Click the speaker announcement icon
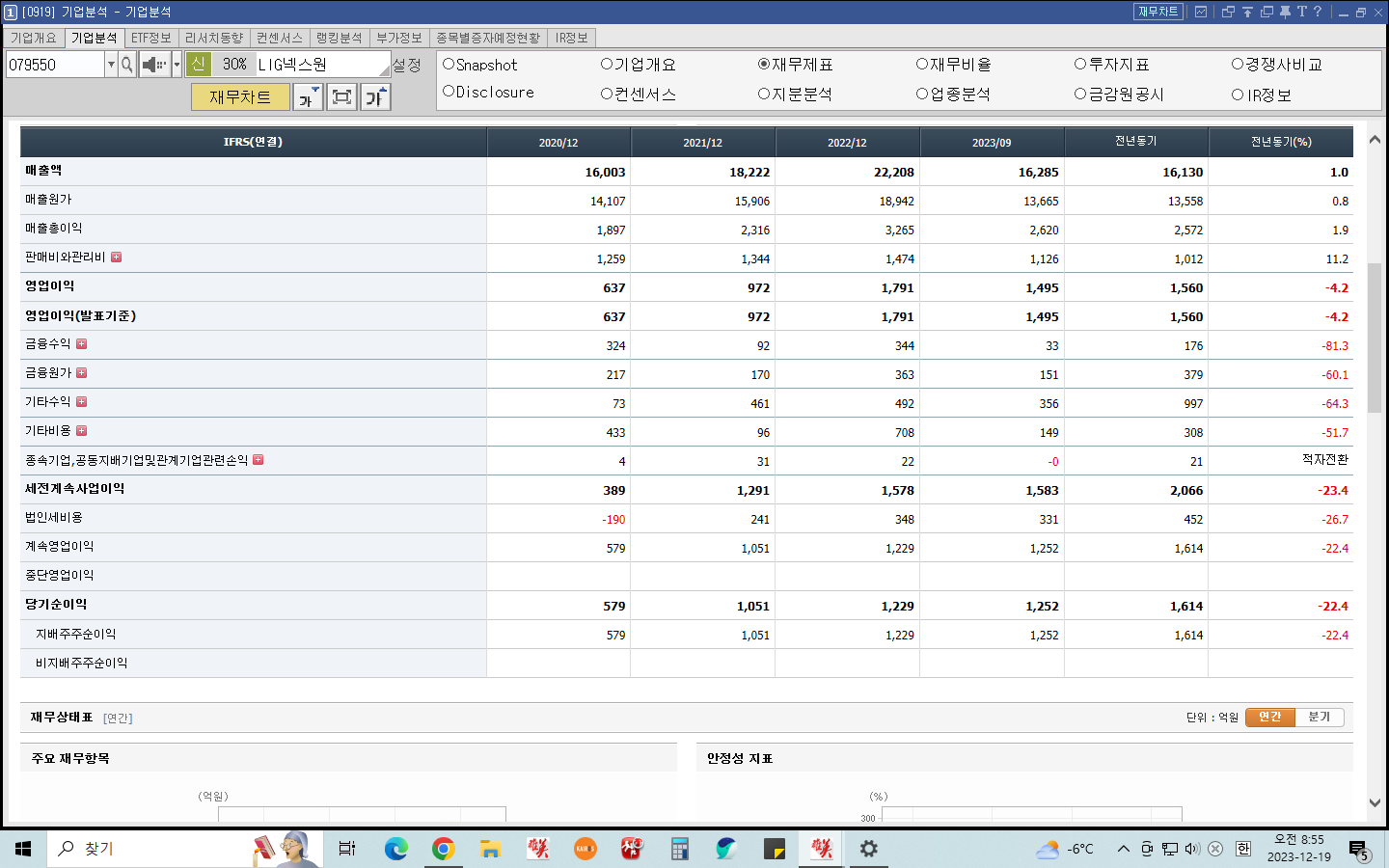This screenshot has width=1389, height=868. click(154, 65)
